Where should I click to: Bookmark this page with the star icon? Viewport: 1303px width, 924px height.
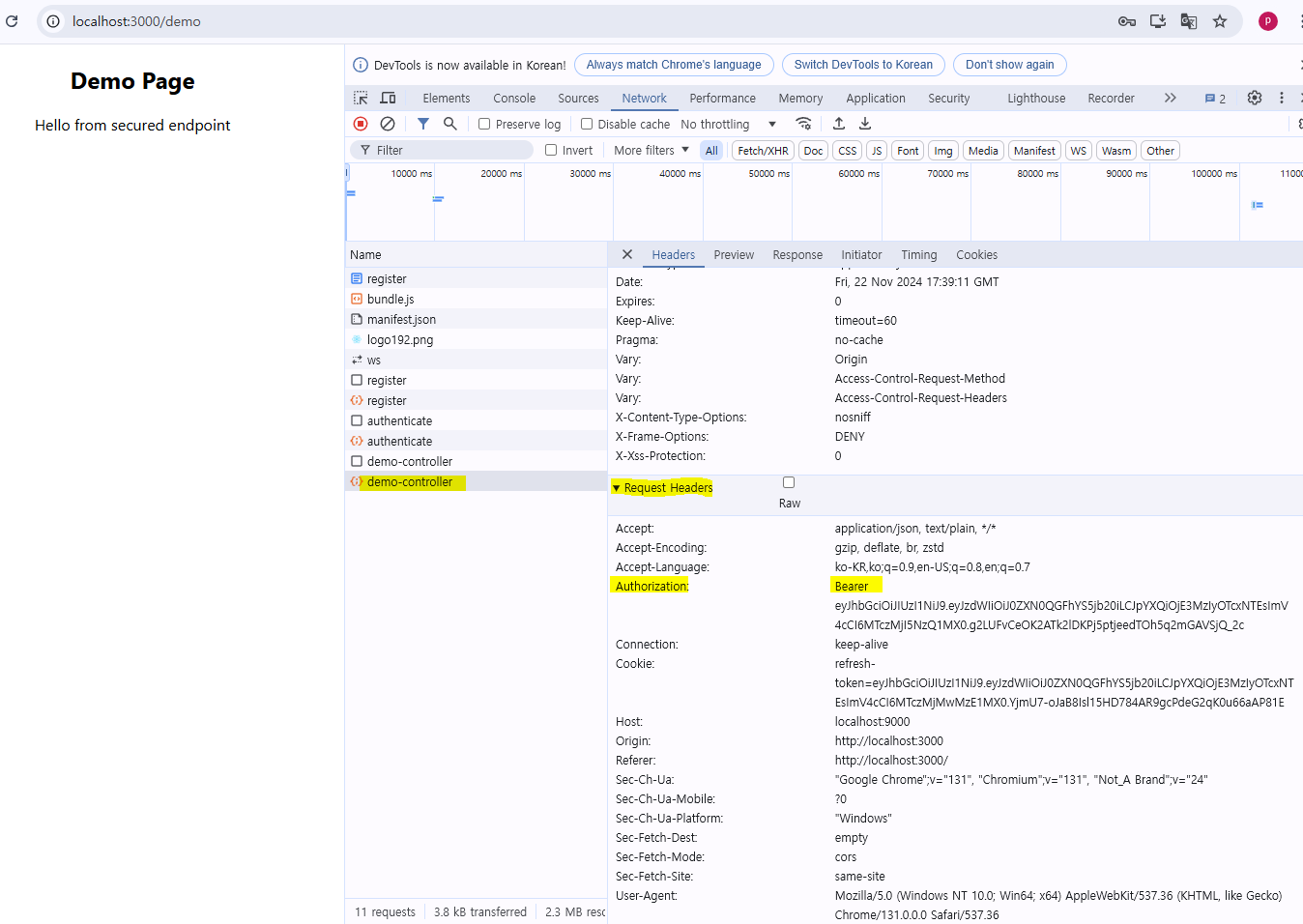click(1220, 21)
